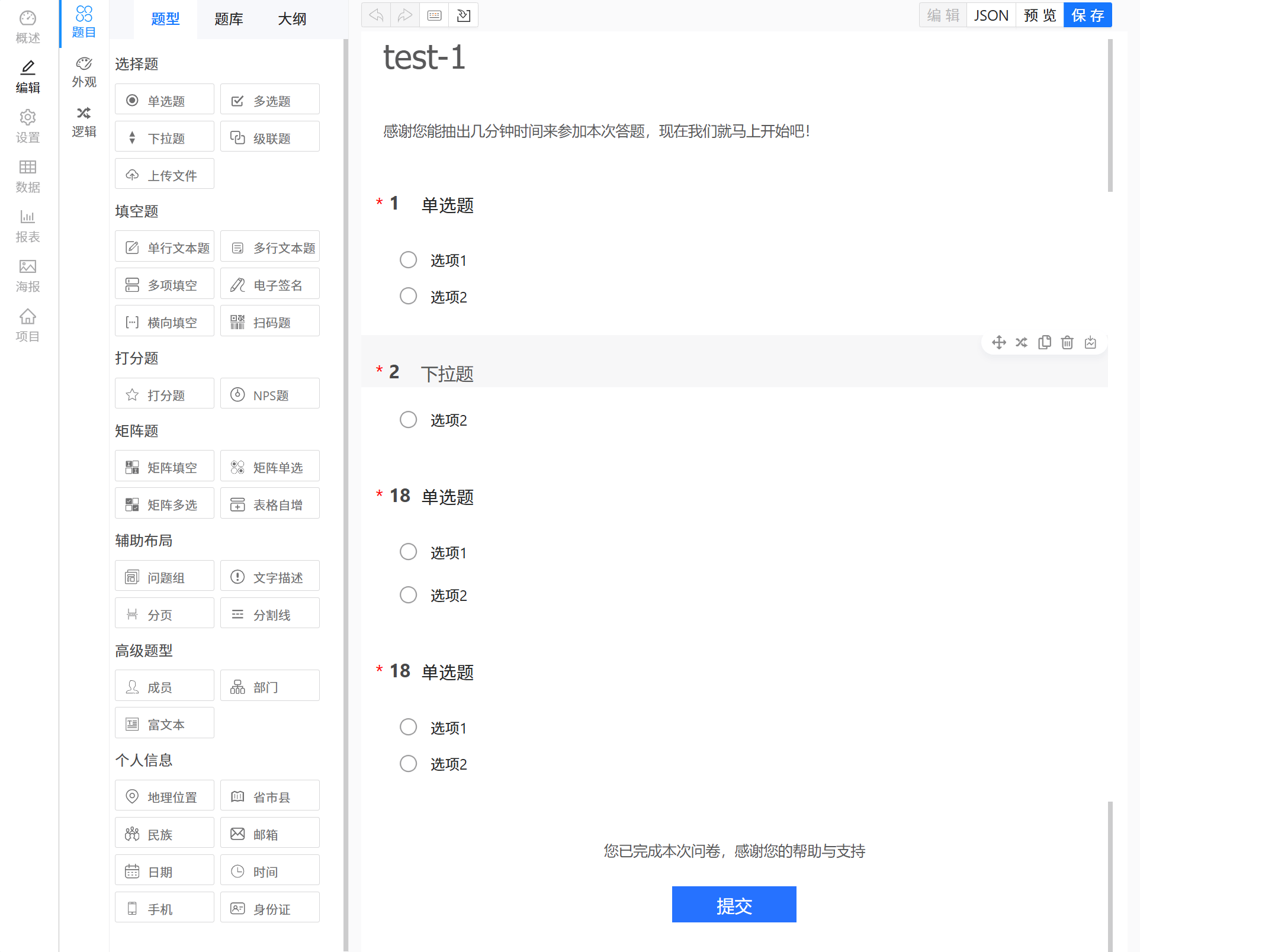Add a 下拉题 dropdown question type
The width and height of the screenshot is (1275, 952).
tap(165, 138)
